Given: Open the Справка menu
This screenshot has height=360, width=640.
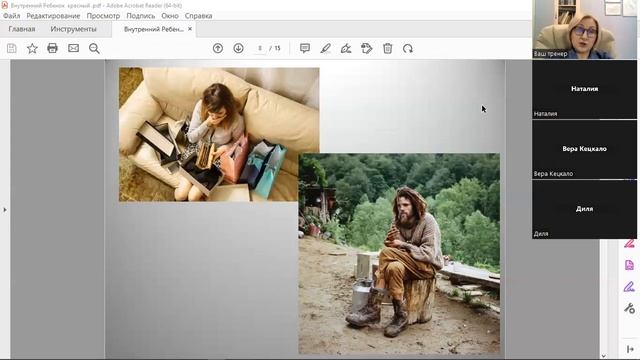Looking at the screenshot, I should (198, 16).
